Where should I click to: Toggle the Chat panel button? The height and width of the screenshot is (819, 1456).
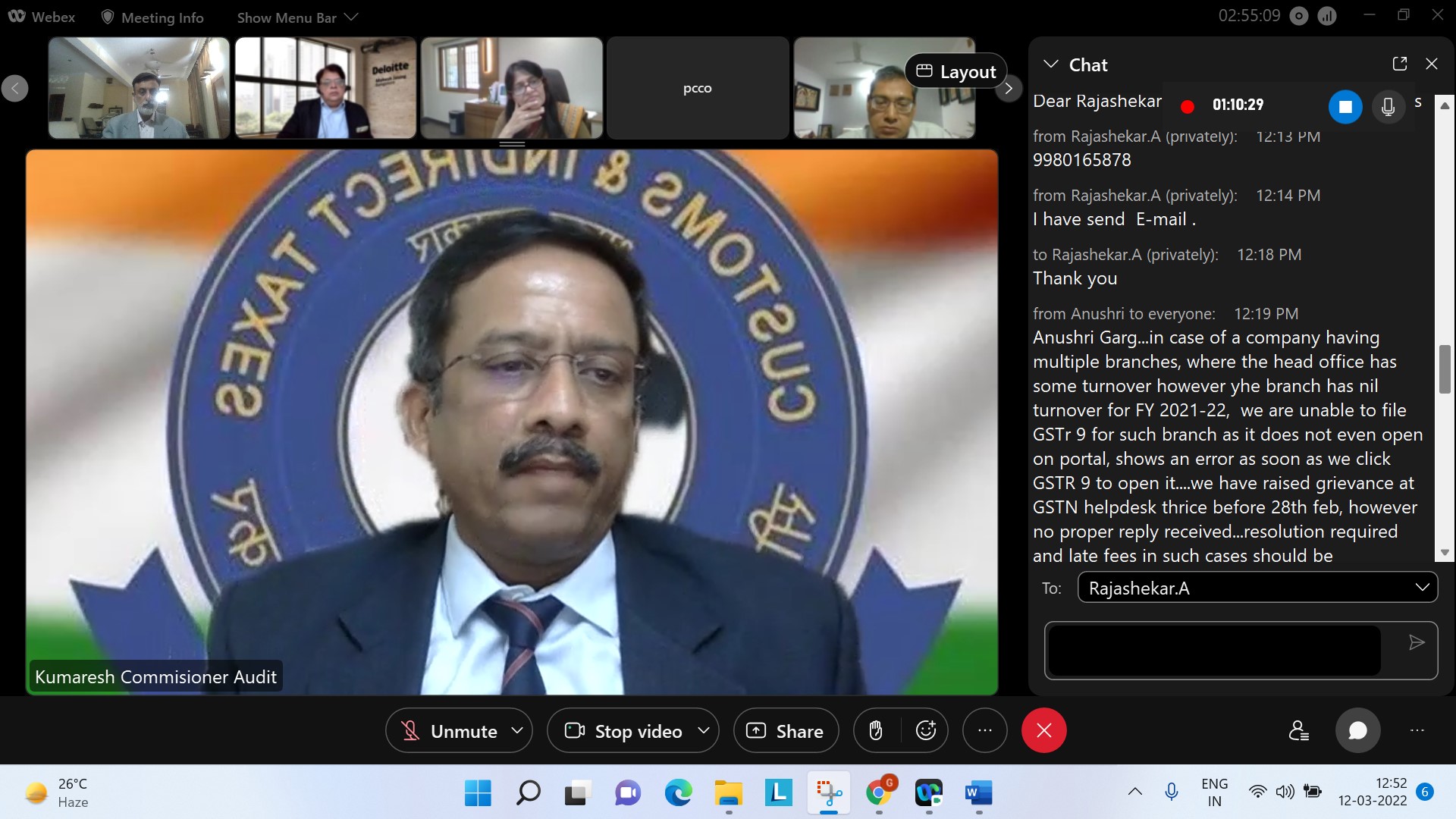point(1357,730)
